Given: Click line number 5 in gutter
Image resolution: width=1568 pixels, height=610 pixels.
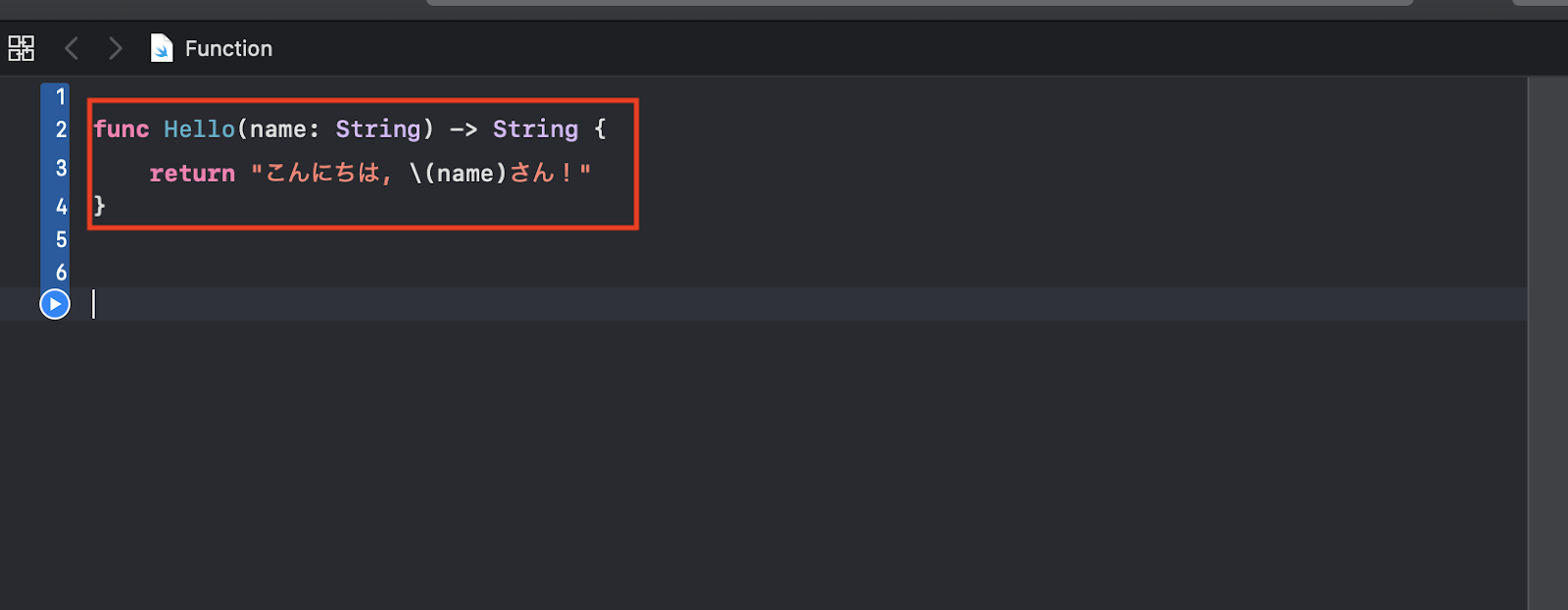Looking at the screenshot, I should [x=61, y=240].
